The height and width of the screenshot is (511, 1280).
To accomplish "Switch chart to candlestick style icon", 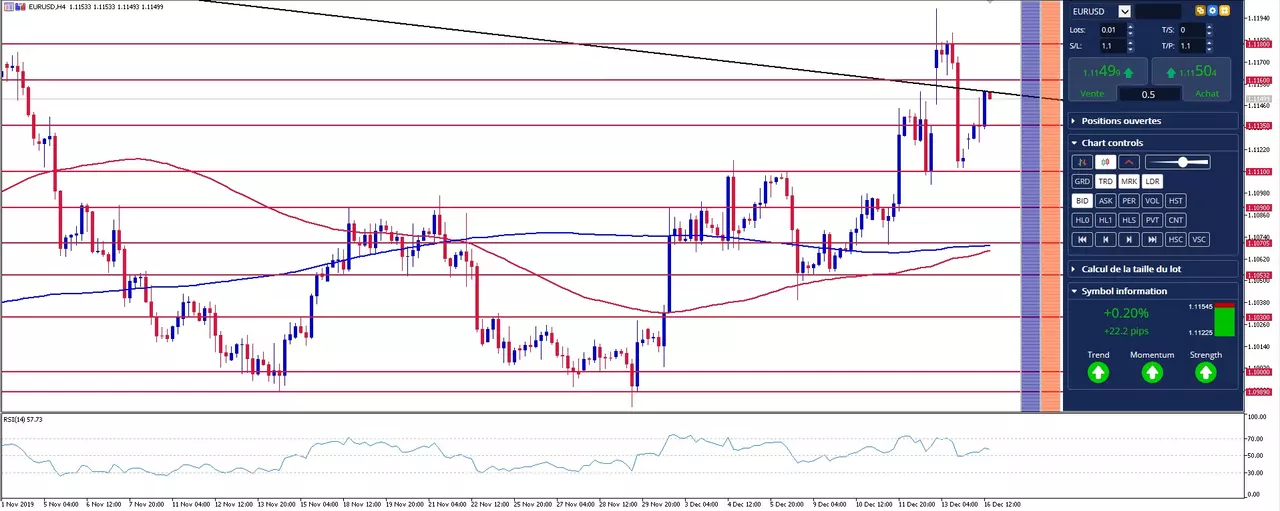I will [1105, 162].
